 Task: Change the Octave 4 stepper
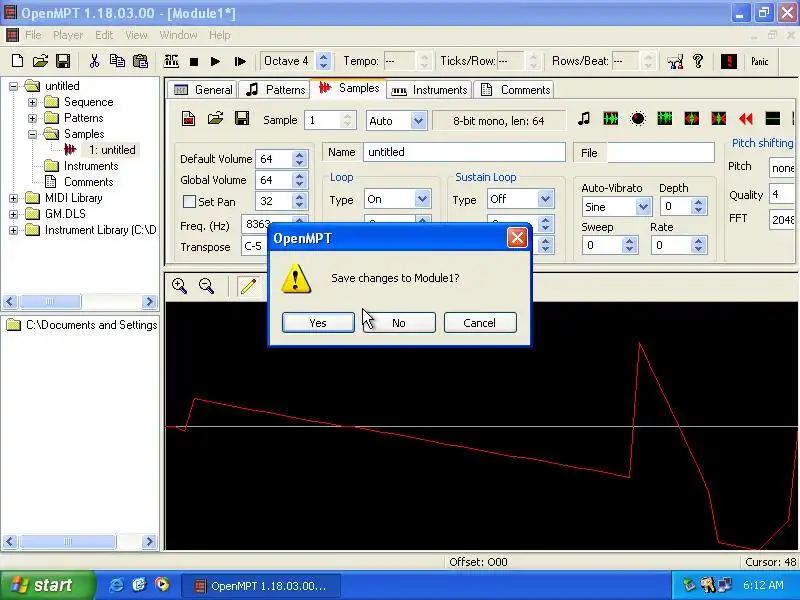tap(323, 61)
